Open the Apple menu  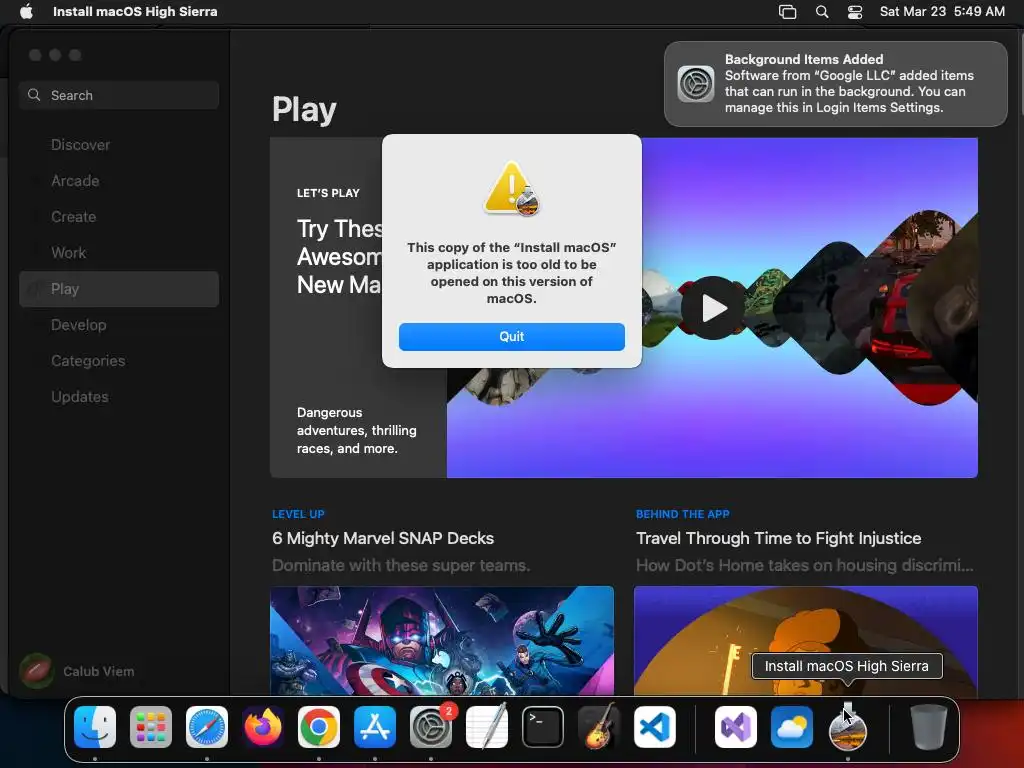tap(26, 12)
